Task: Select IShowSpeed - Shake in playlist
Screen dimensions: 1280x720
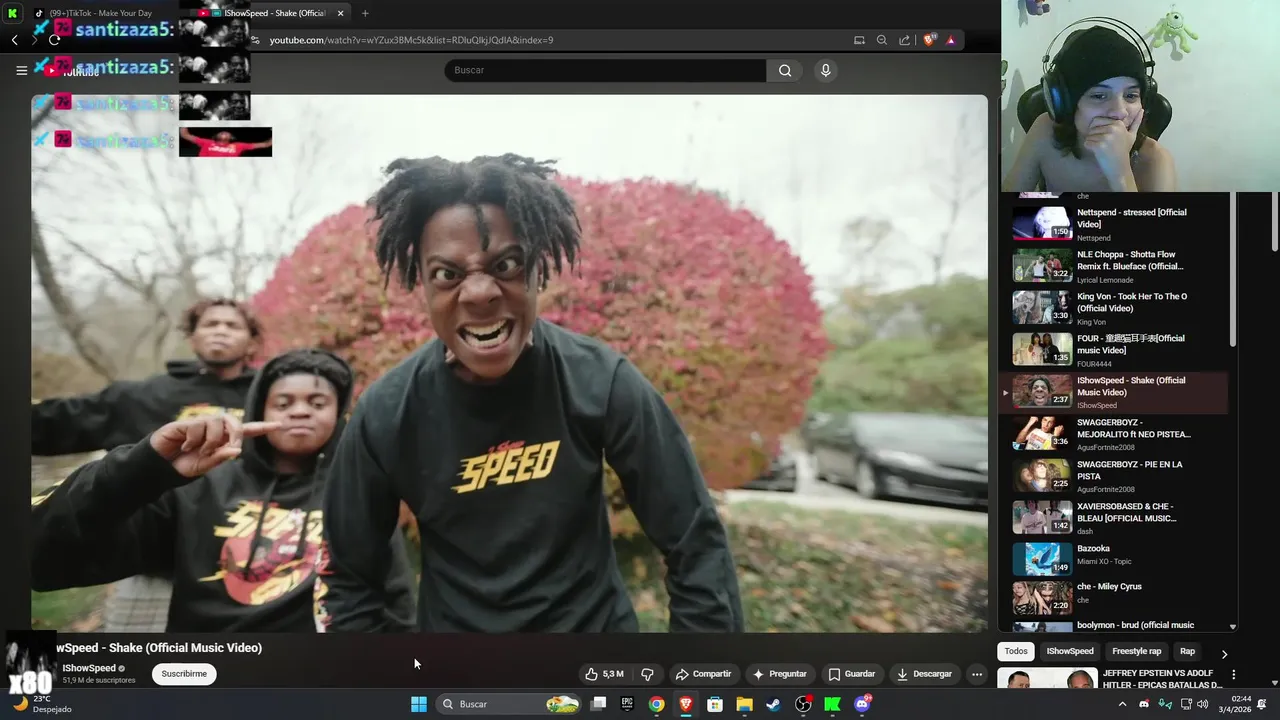Action: click(x=1113, y=391)
